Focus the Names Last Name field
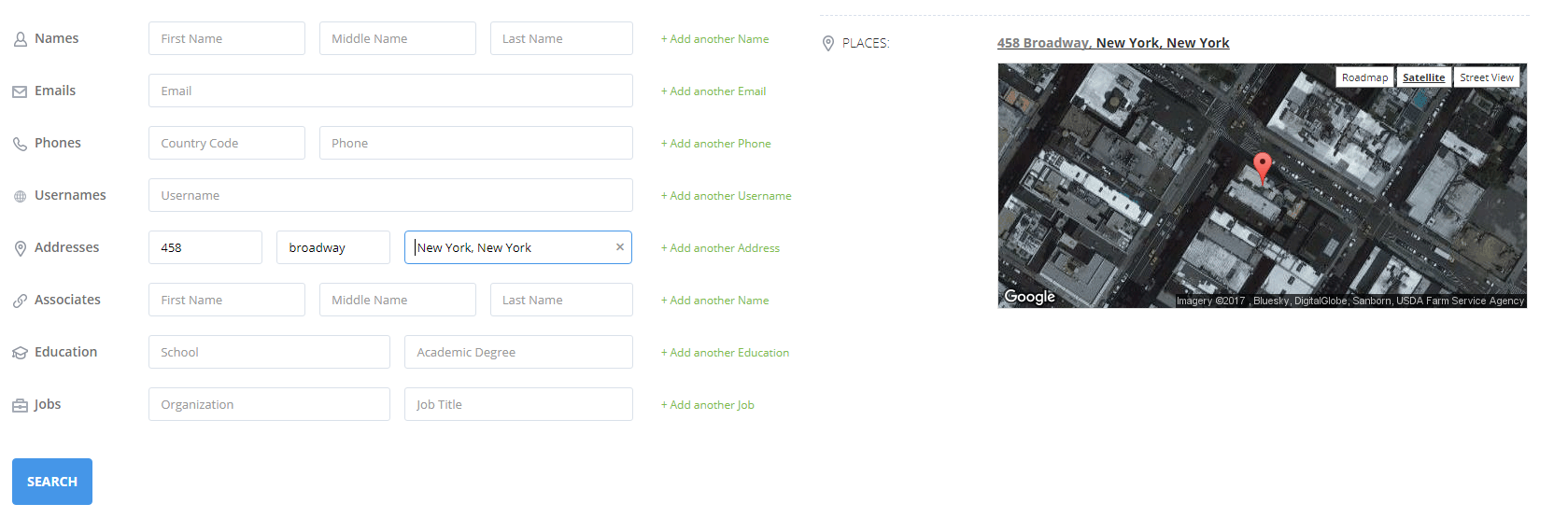 [x=561, y=38]
